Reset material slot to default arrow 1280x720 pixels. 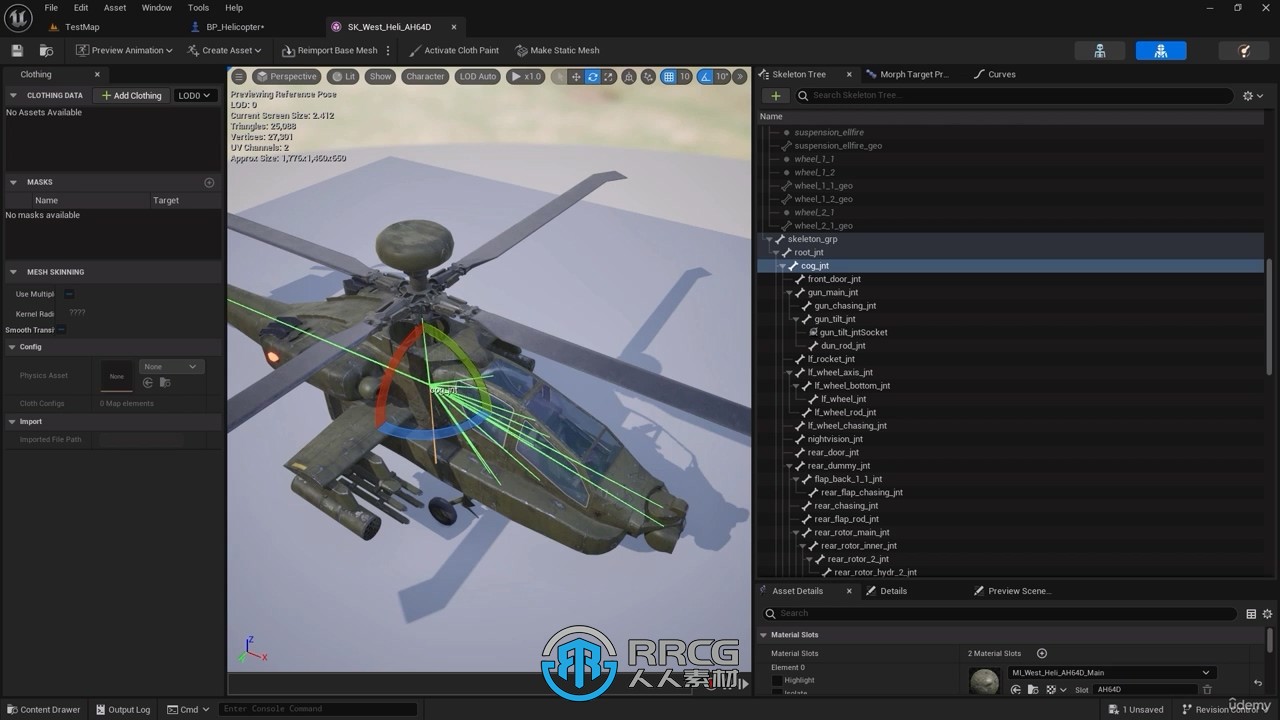(1258, 684)
